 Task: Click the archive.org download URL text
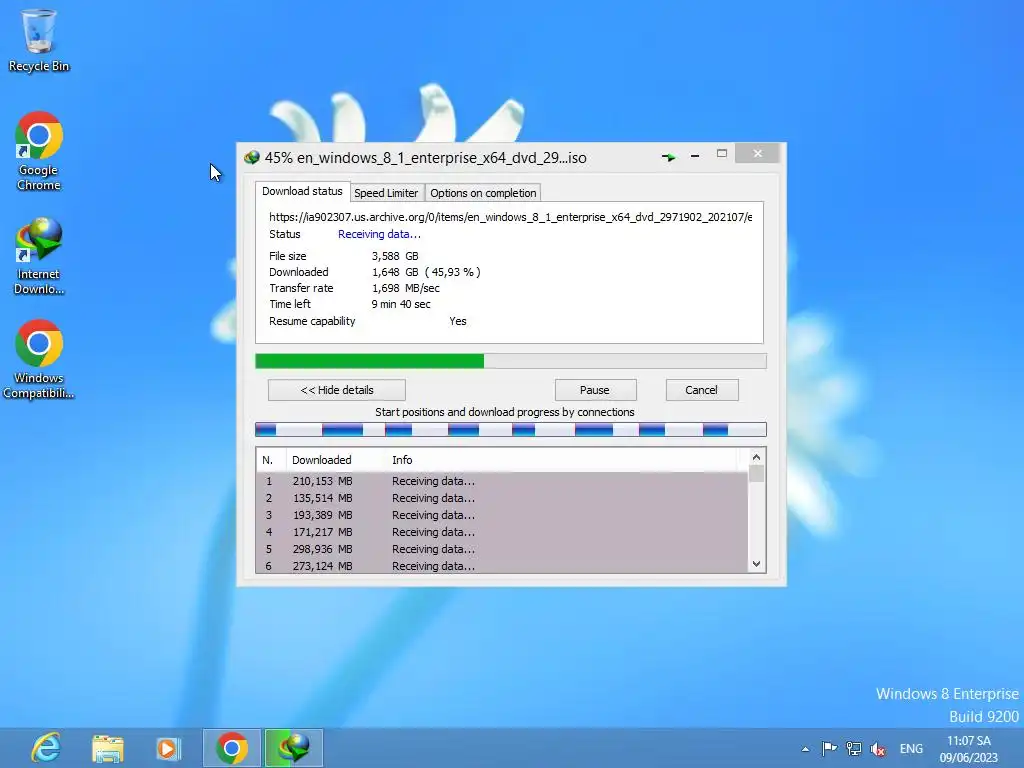pyautogui.click(x=511, y=217)
